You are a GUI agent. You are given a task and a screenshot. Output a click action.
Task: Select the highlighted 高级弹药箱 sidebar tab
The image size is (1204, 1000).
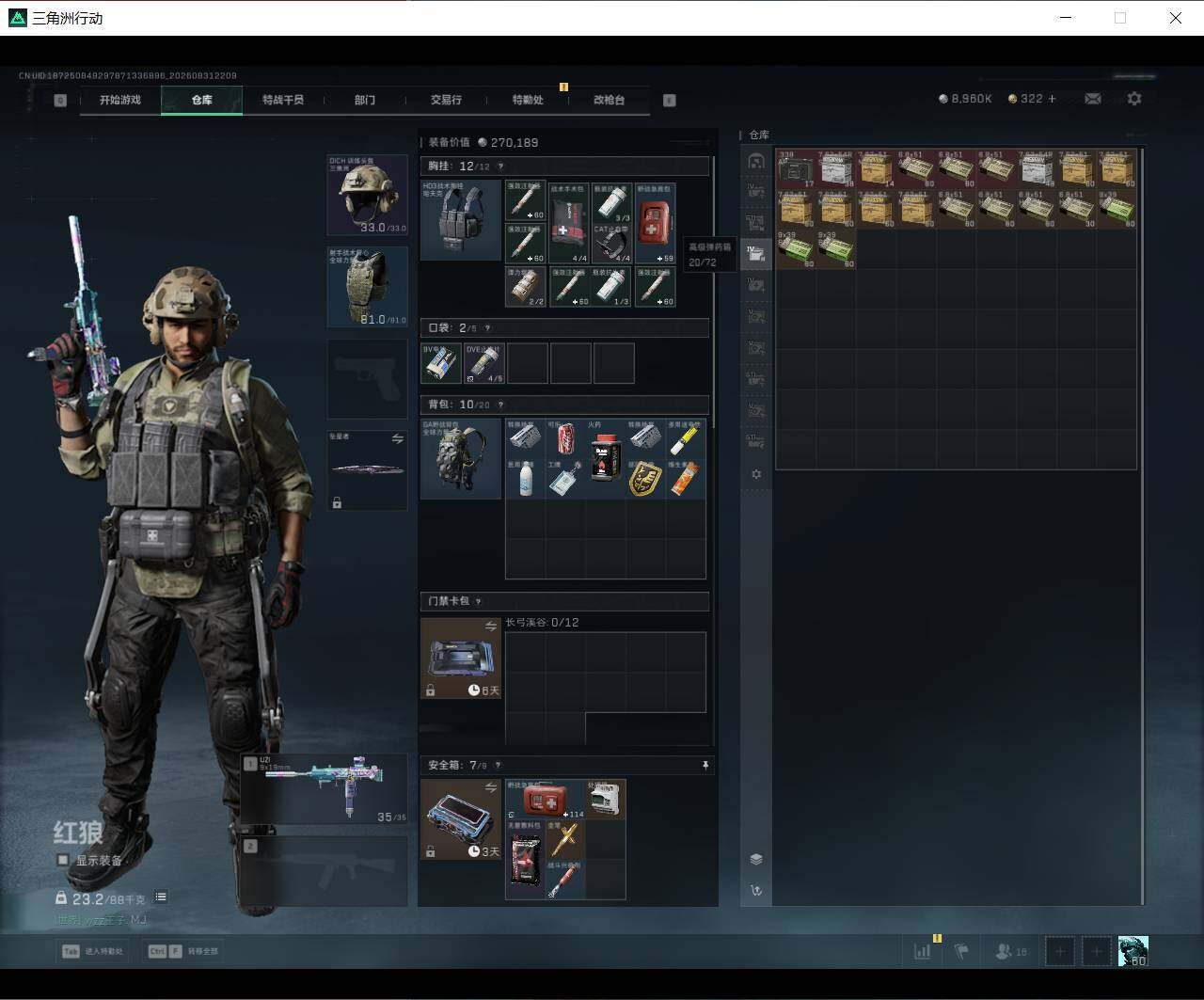coord(755,253)
